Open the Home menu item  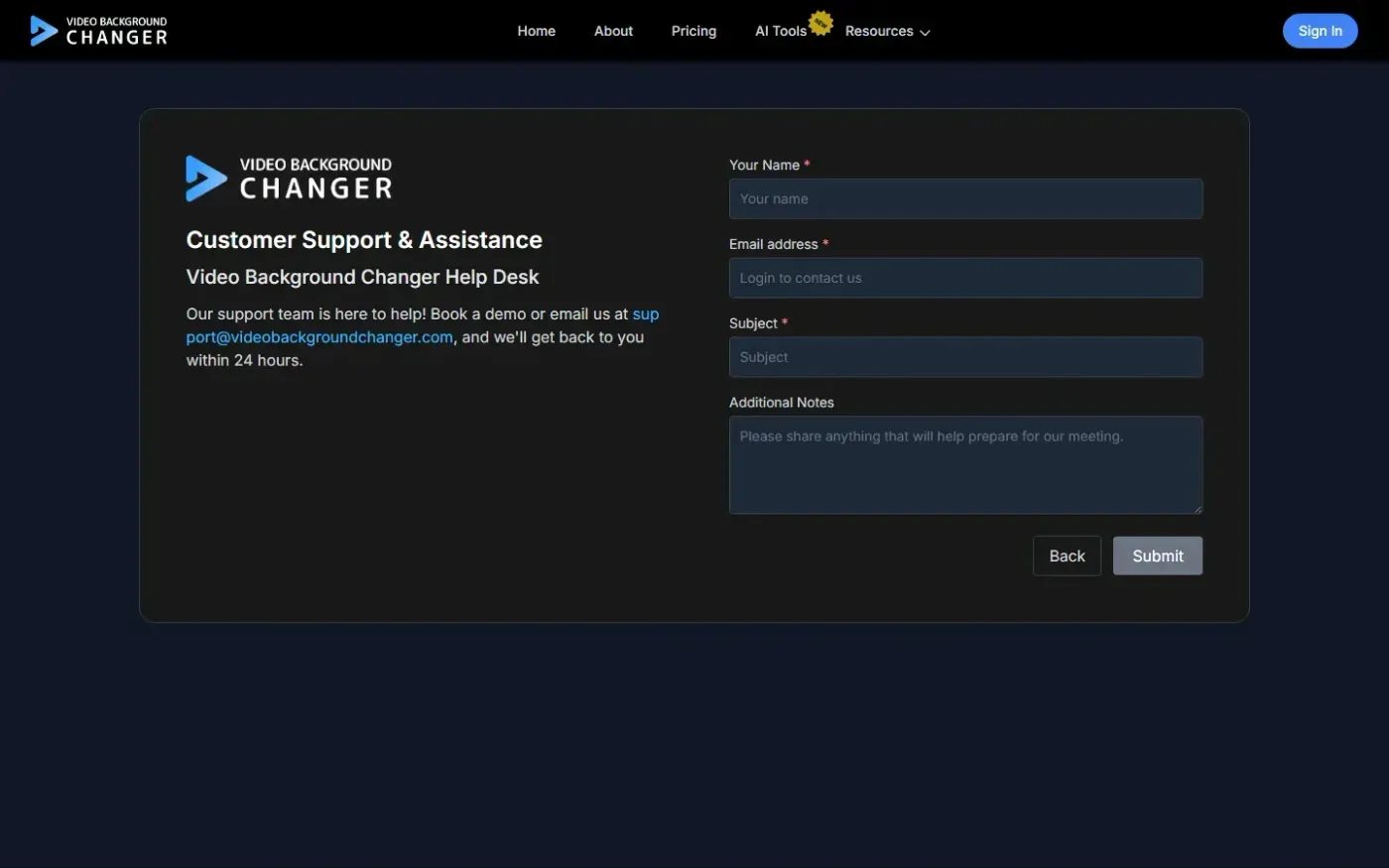[x=536, y=31]
